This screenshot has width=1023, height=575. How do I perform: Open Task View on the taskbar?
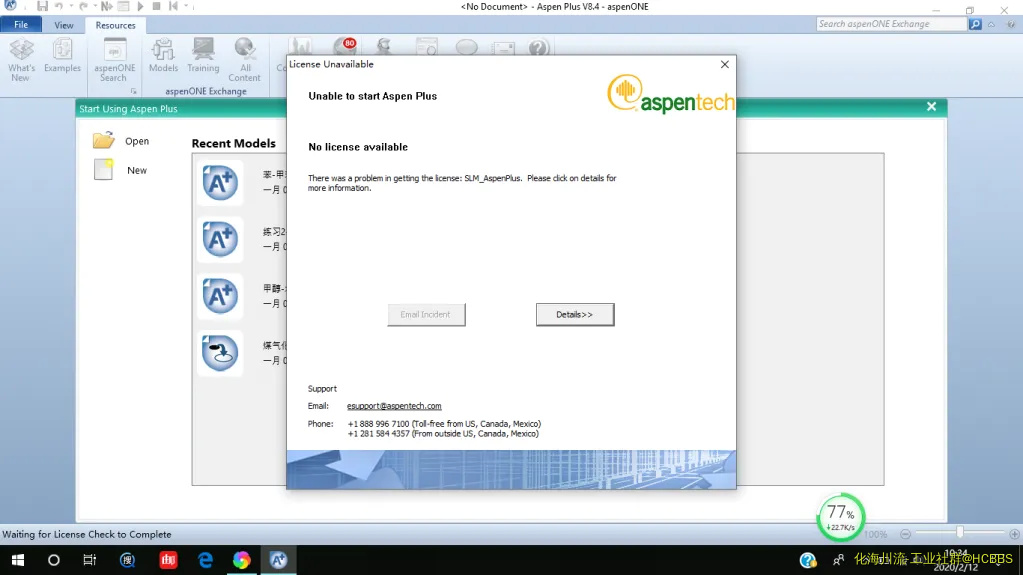(x=89, y=560)
